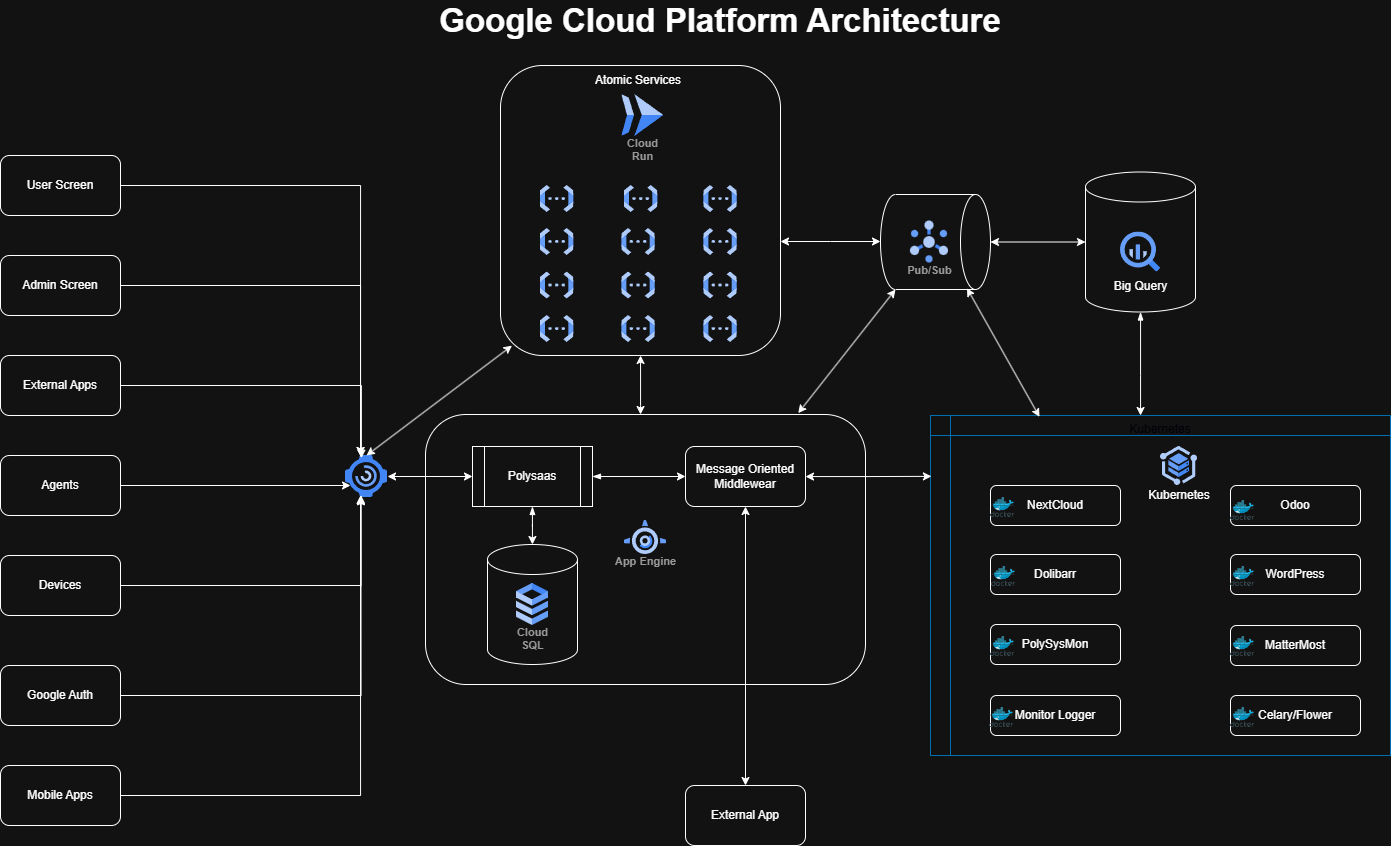1391x846 pixels.
Task: Select the User Screen box
Action: [60, 185]
